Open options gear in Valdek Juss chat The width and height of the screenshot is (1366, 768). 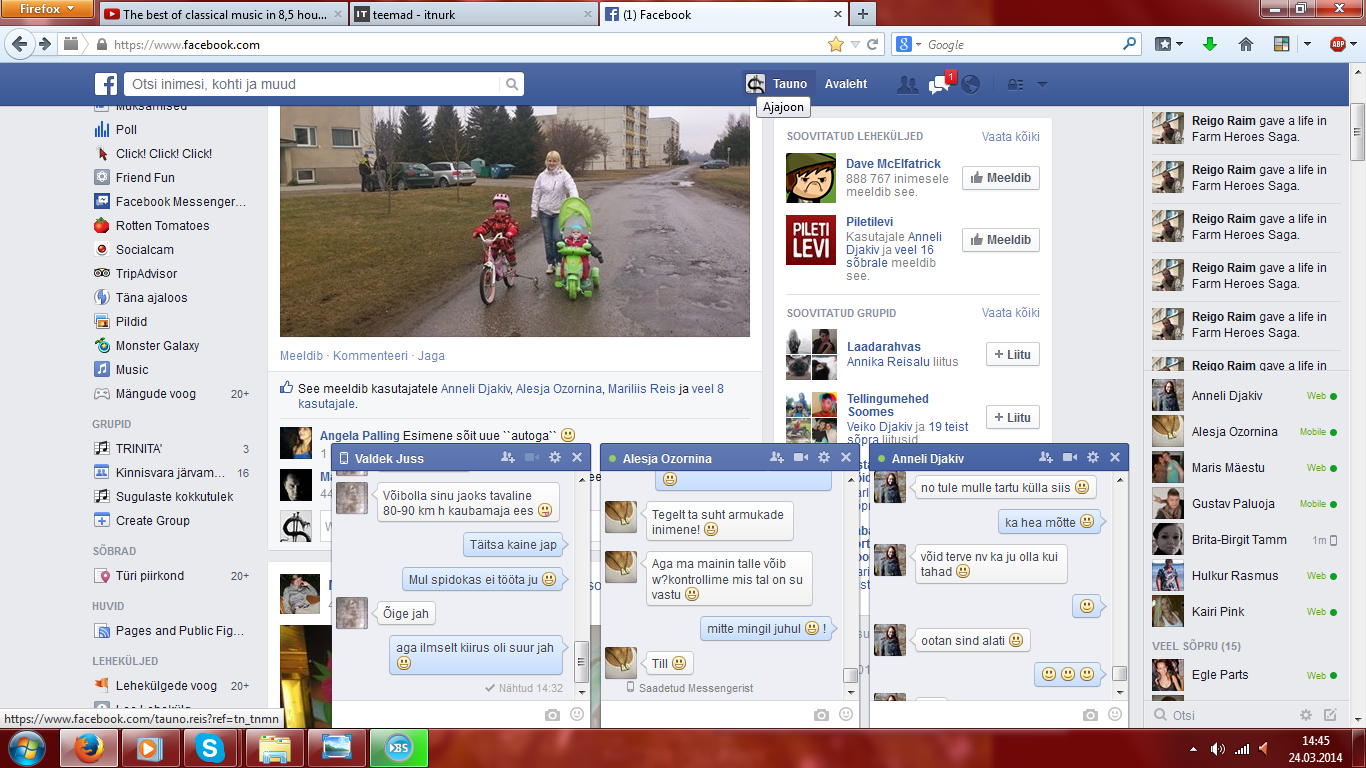click(x=555, y=458)
